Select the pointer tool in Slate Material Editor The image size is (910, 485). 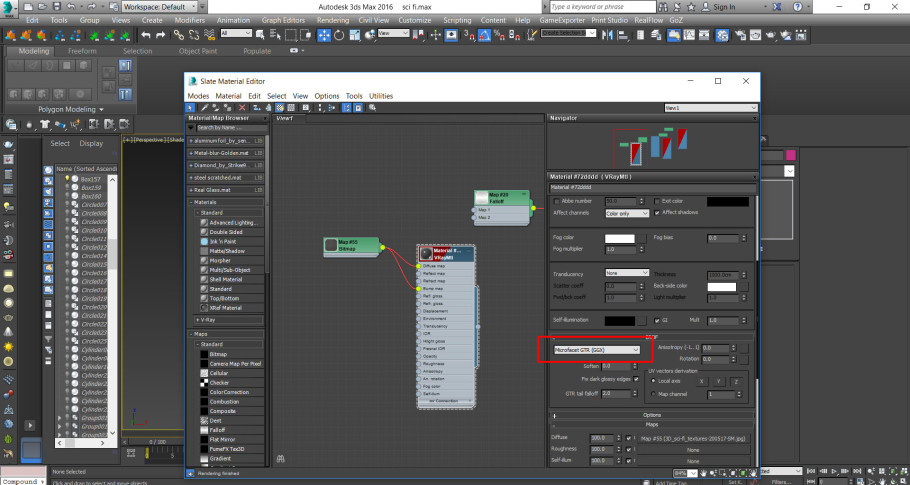pyautogui.click(x=190, y=107)
